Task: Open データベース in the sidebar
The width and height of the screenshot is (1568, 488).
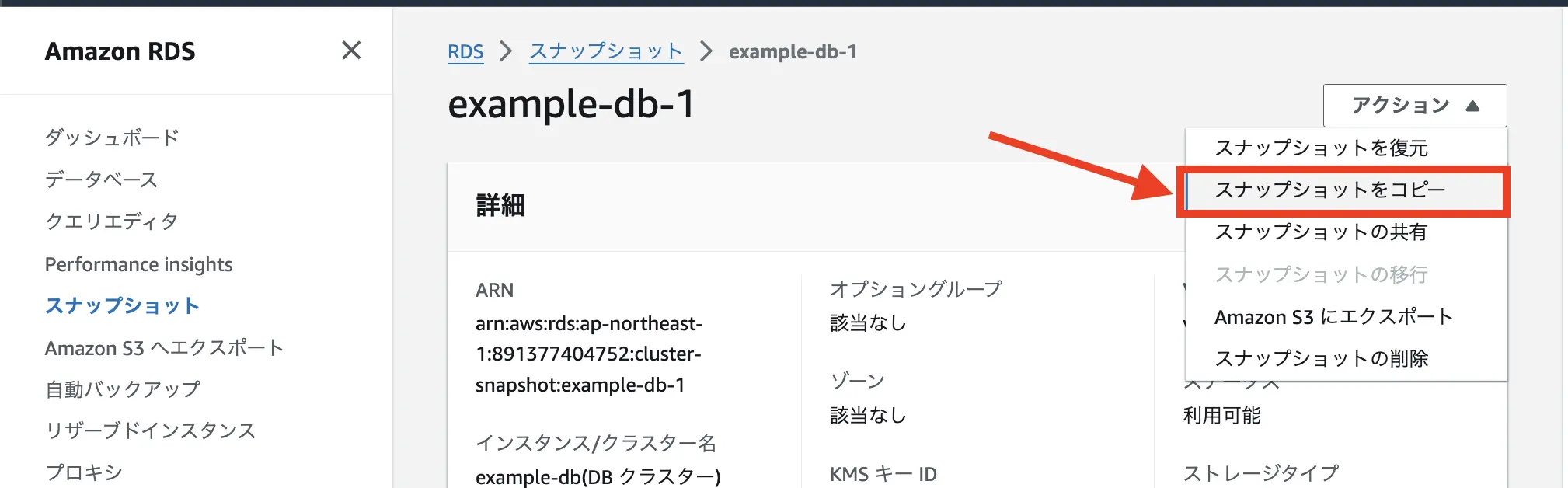Action: pos(102,180)
